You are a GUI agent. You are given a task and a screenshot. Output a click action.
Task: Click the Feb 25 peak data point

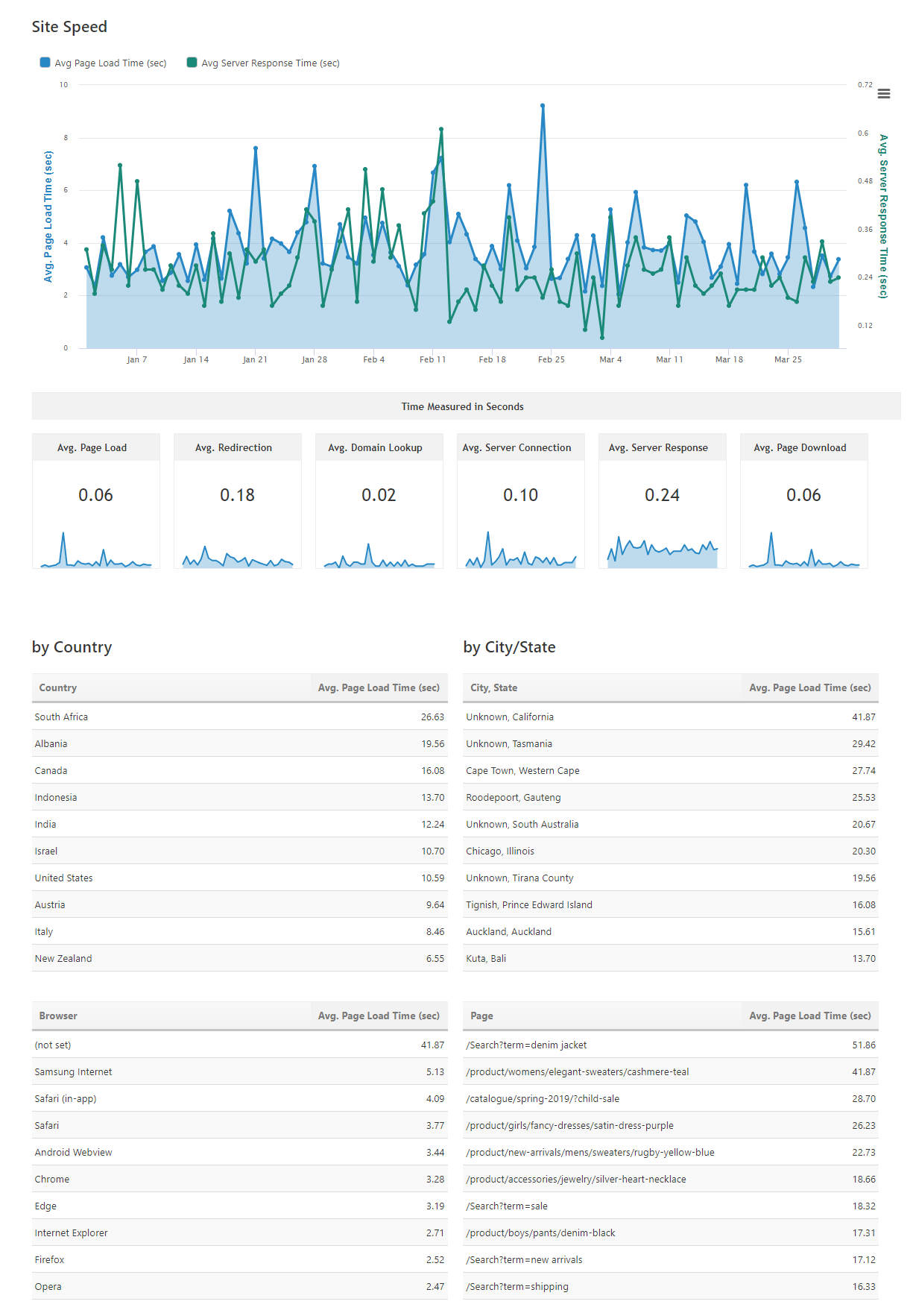click(543, 106)
